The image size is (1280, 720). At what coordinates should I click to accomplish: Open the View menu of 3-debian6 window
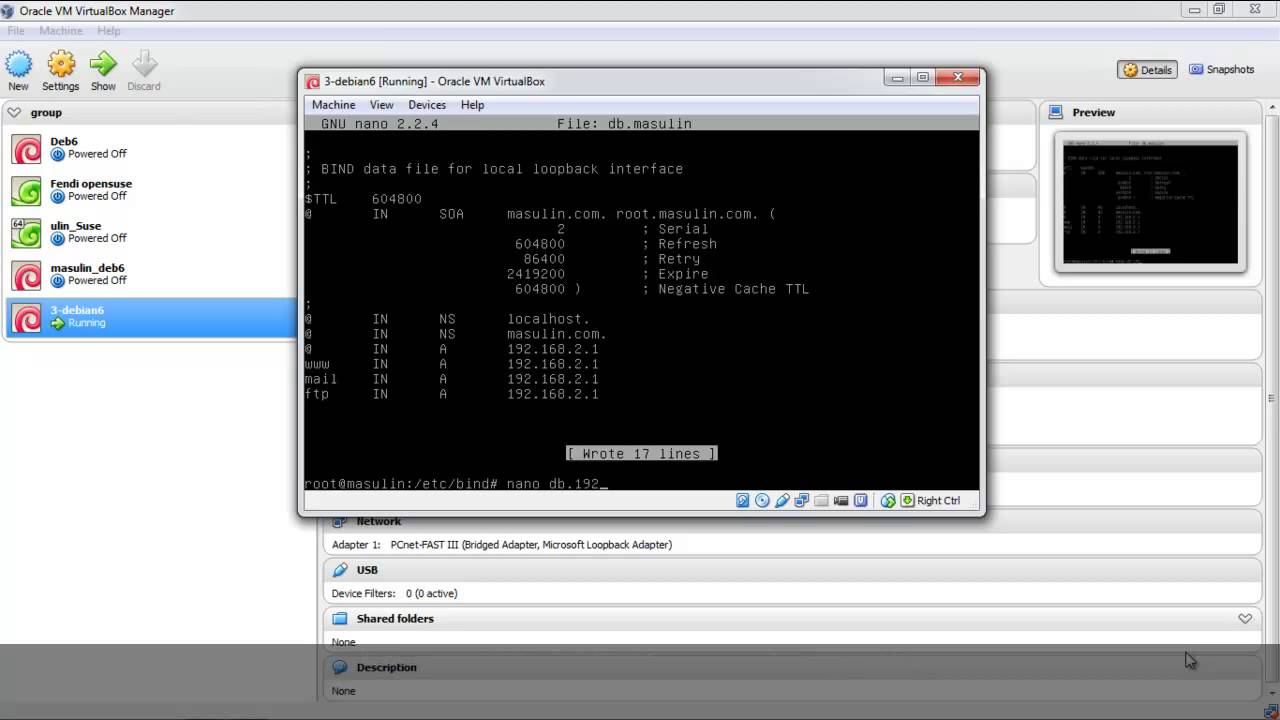[x=381, y=105]
